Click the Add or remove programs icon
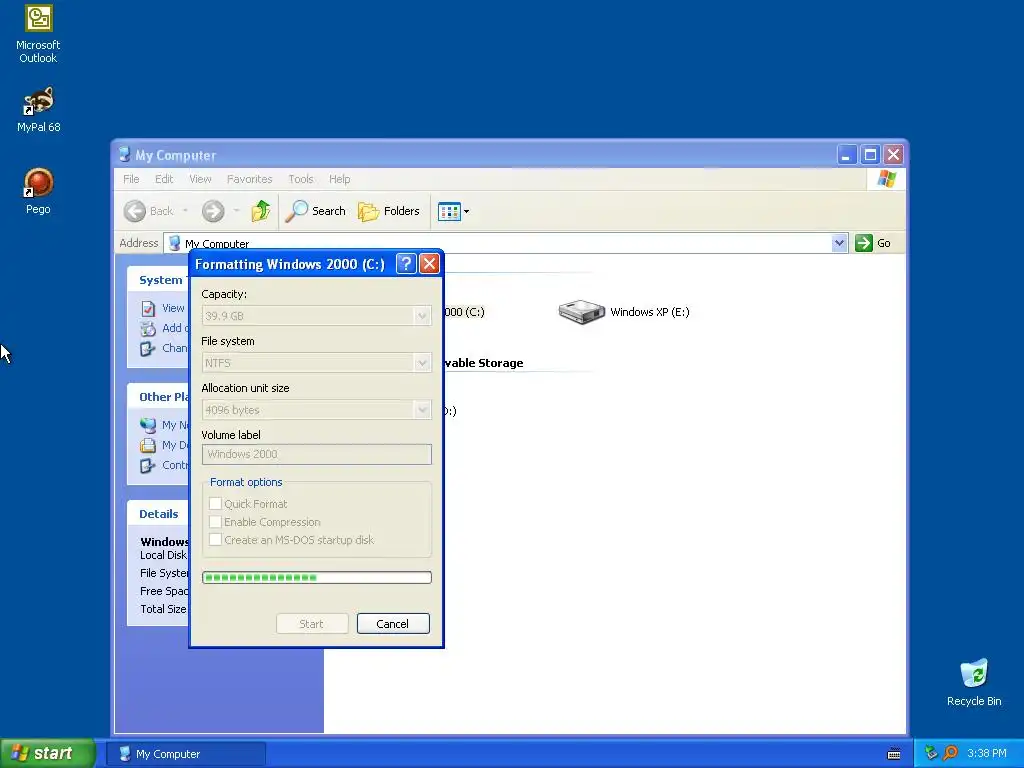This screenshot has width=1024, height=768. pyautogui.click(x=148, y=328)
